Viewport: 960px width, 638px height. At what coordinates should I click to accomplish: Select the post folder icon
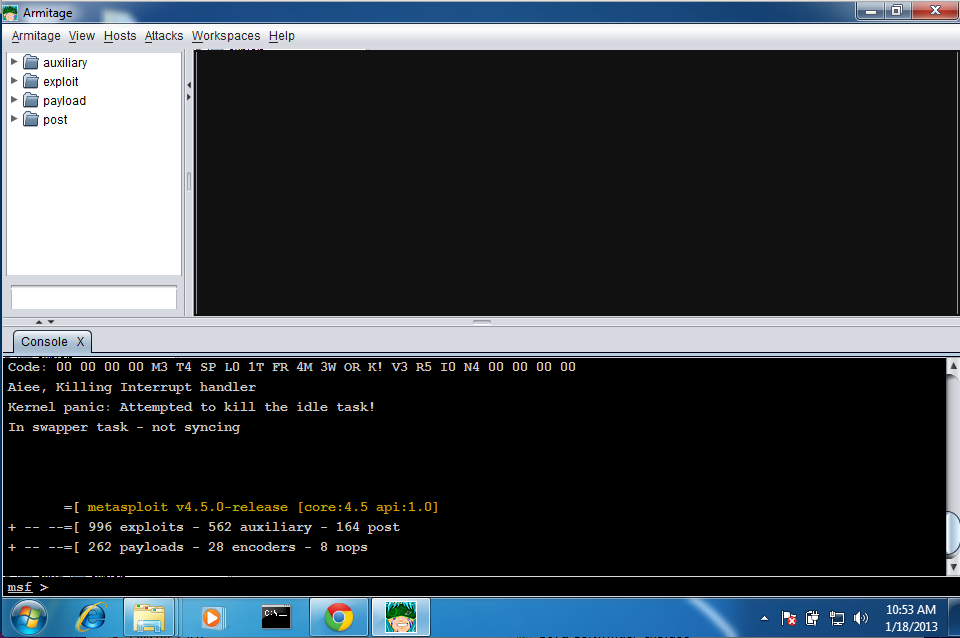[x=31, y=119]
